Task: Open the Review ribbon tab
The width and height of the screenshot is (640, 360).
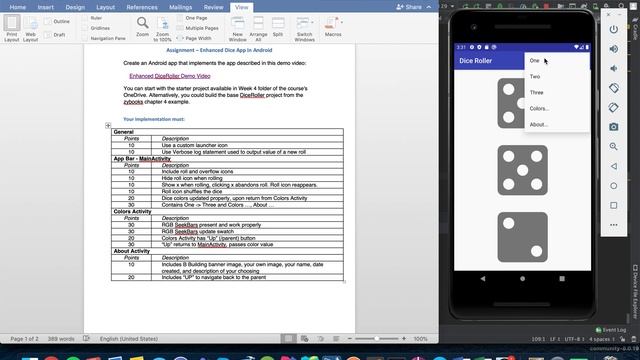Action: click(213, 7)
